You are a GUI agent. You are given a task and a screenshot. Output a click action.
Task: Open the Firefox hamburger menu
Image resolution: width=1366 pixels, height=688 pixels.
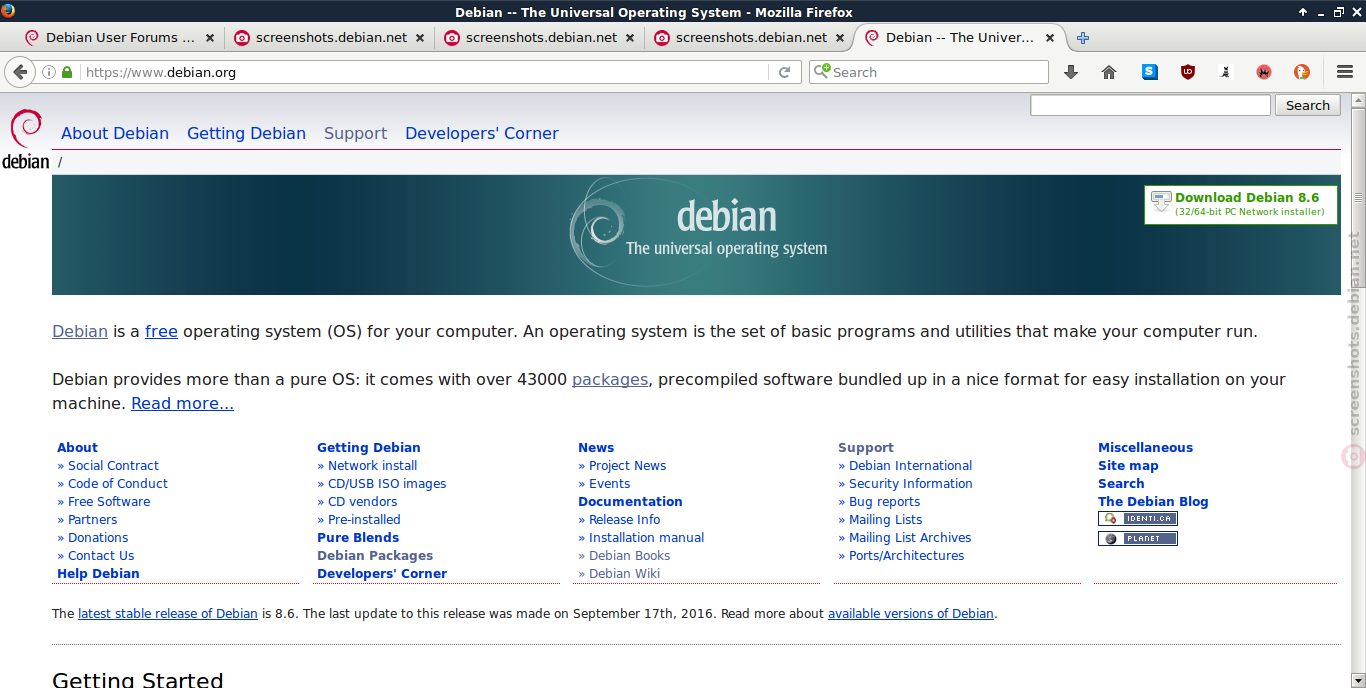click(1345, 72)
